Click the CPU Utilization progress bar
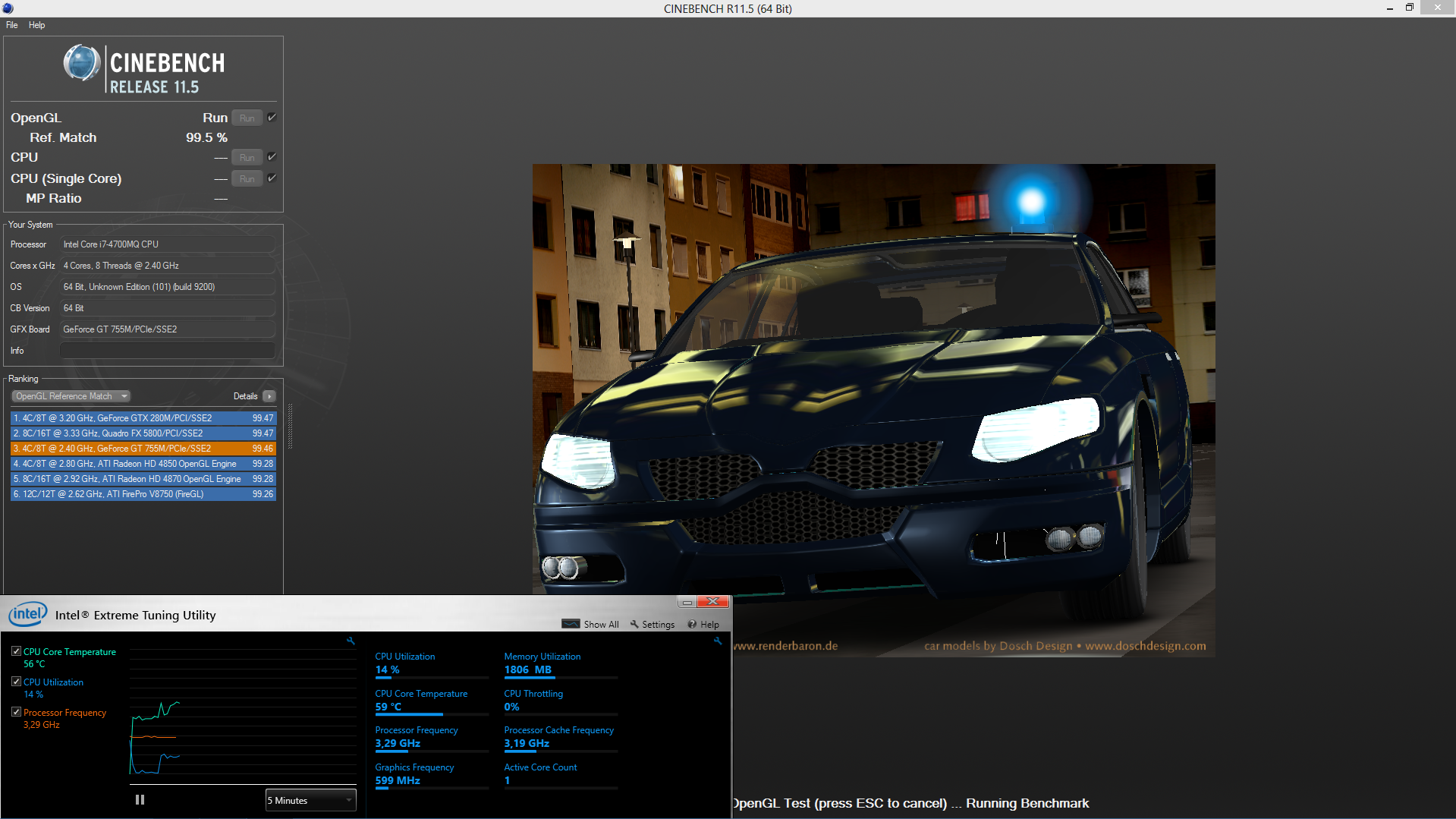The width and height of the screenshot is (1456, 819). pyautogui.click(x=432, y=677)
